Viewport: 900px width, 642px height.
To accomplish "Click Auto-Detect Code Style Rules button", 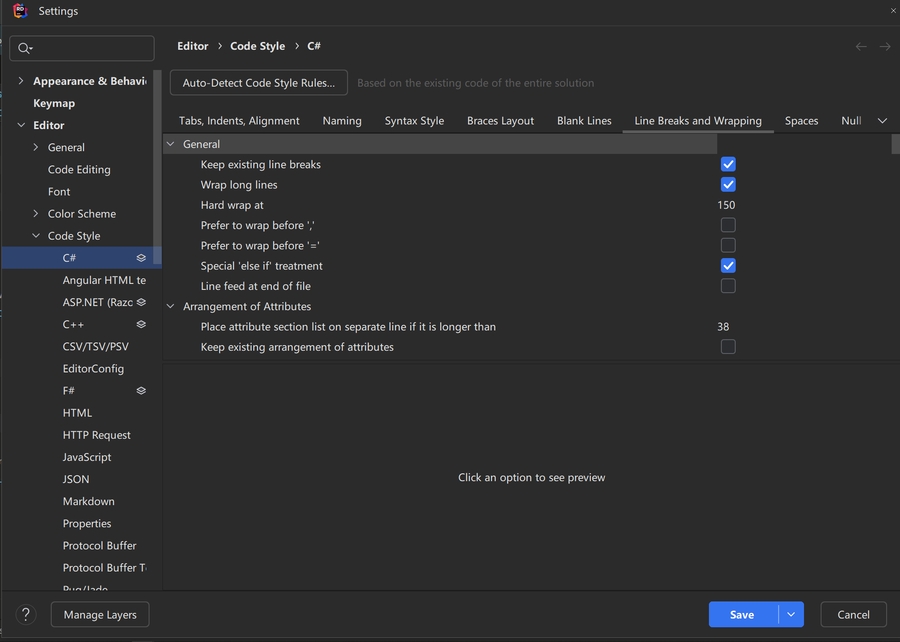I will coord(259,83).
